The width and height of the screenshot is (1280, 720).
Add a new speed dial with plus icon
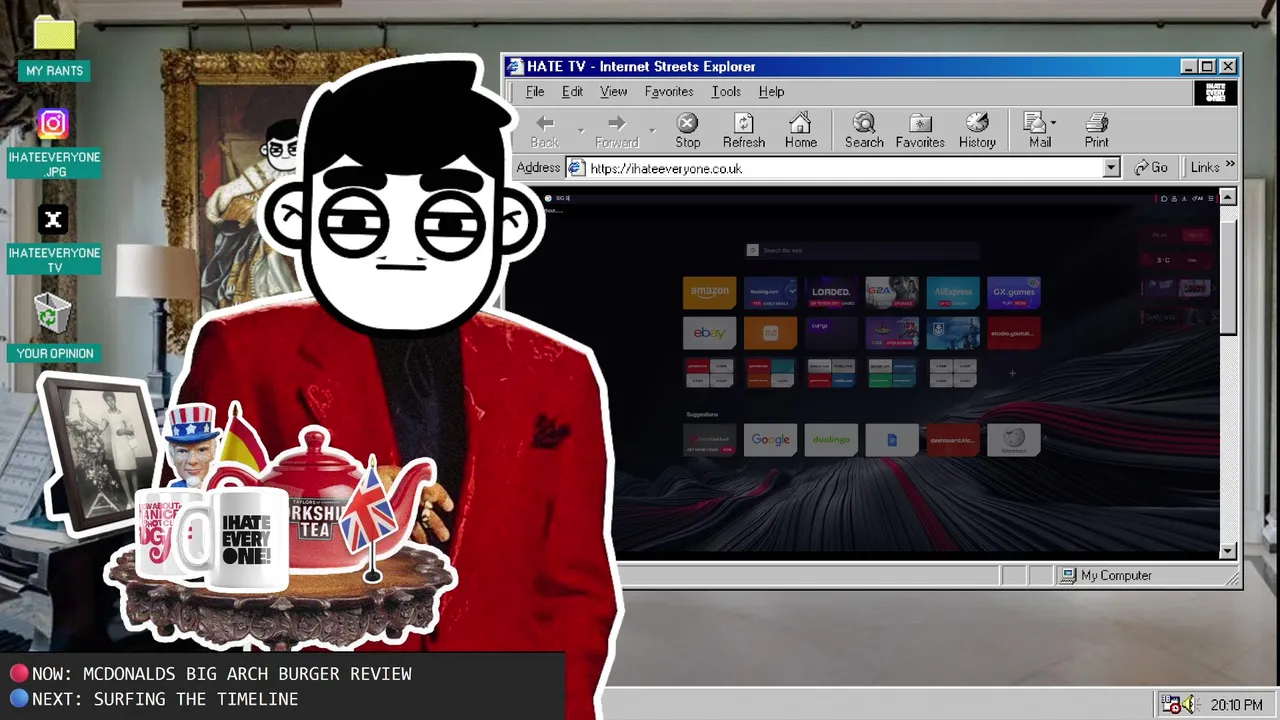pos(1012,374)
